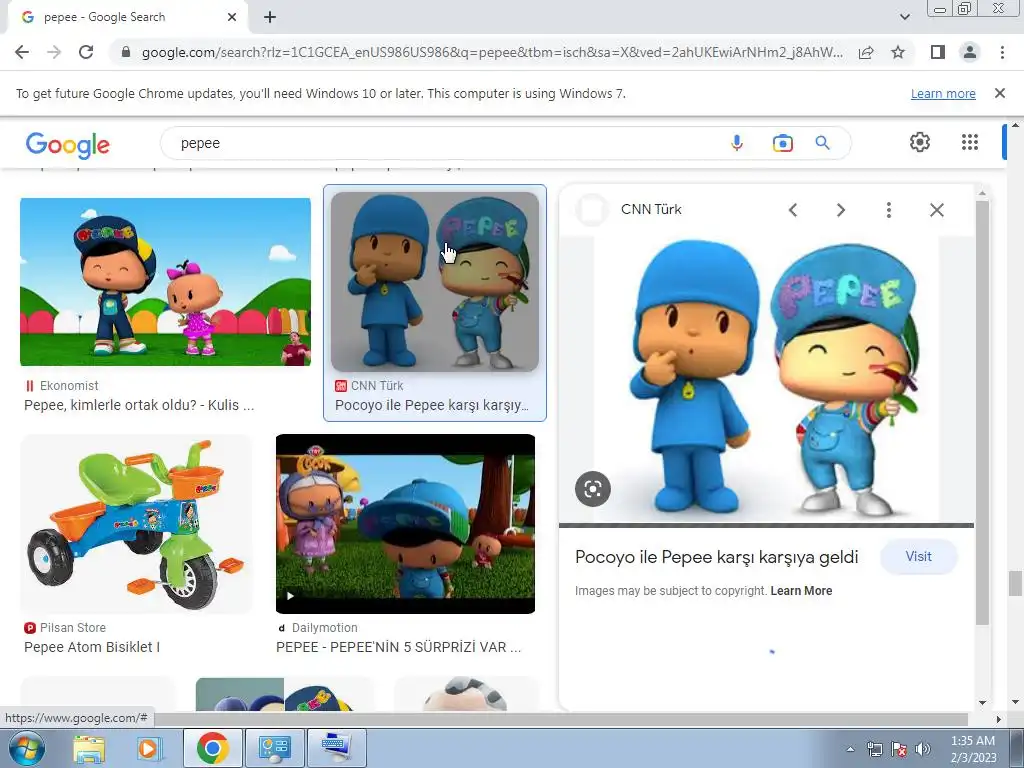Show previous image in preview panel
This screenshot has height=768, width=1024.
pyautogui.click(x=793, y=210)
